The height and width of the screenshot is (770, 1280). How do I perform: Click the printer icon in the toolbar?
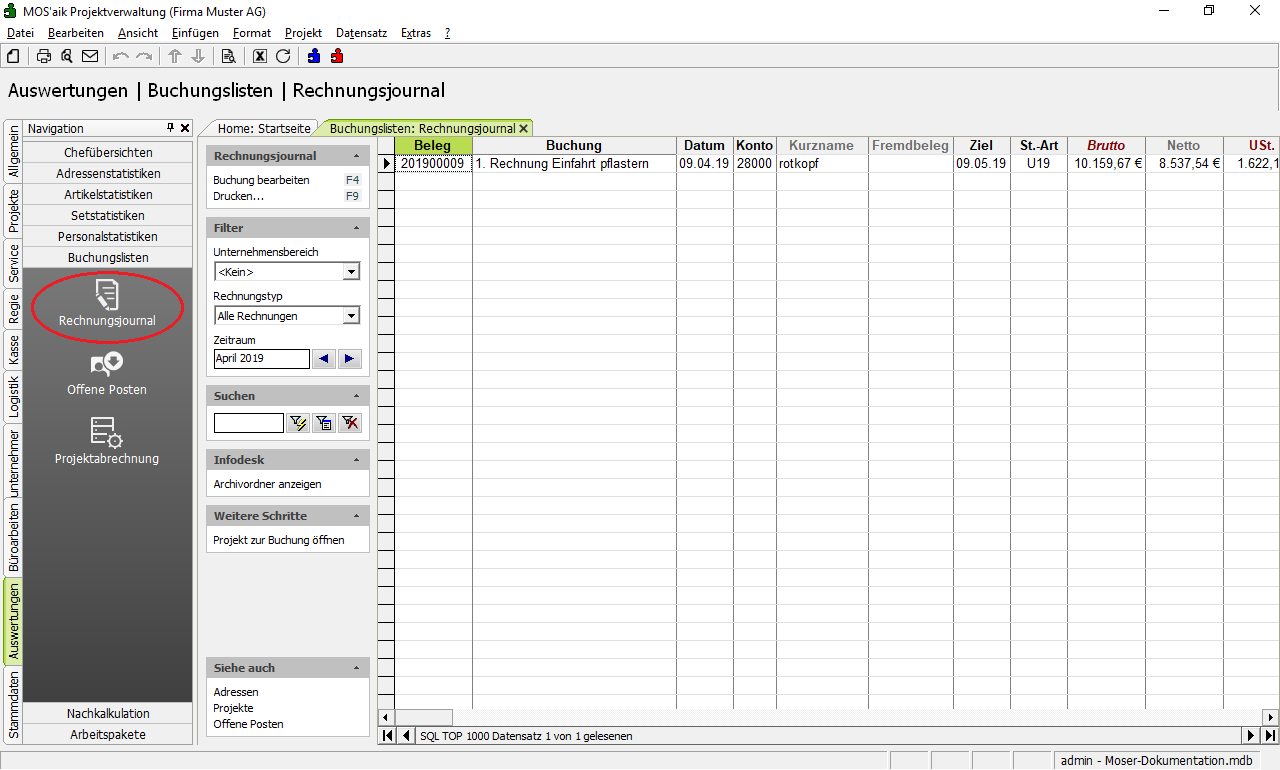[x=44, y=56]
